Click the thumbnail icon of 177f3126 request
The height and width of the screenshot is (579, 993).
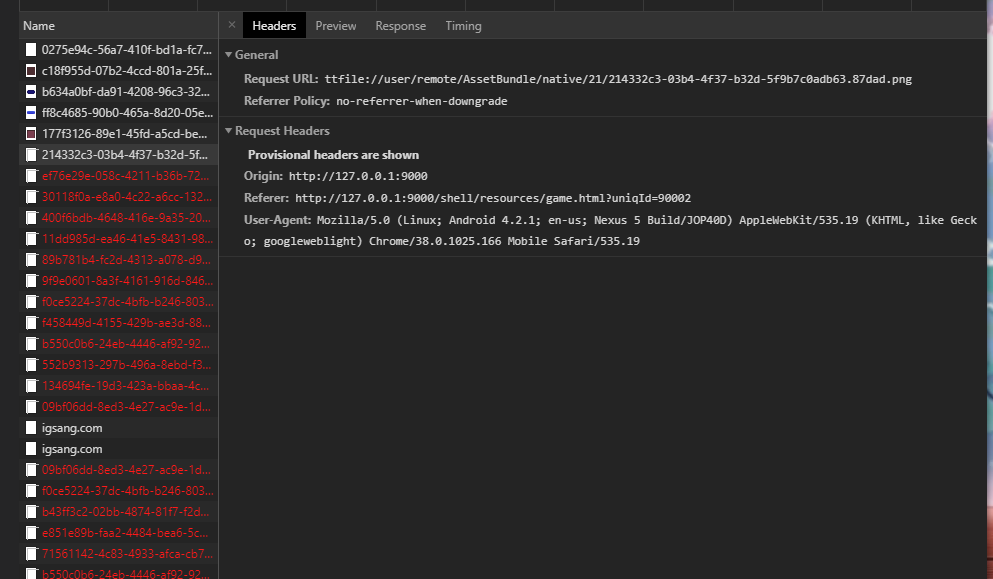tap(31, 133)
